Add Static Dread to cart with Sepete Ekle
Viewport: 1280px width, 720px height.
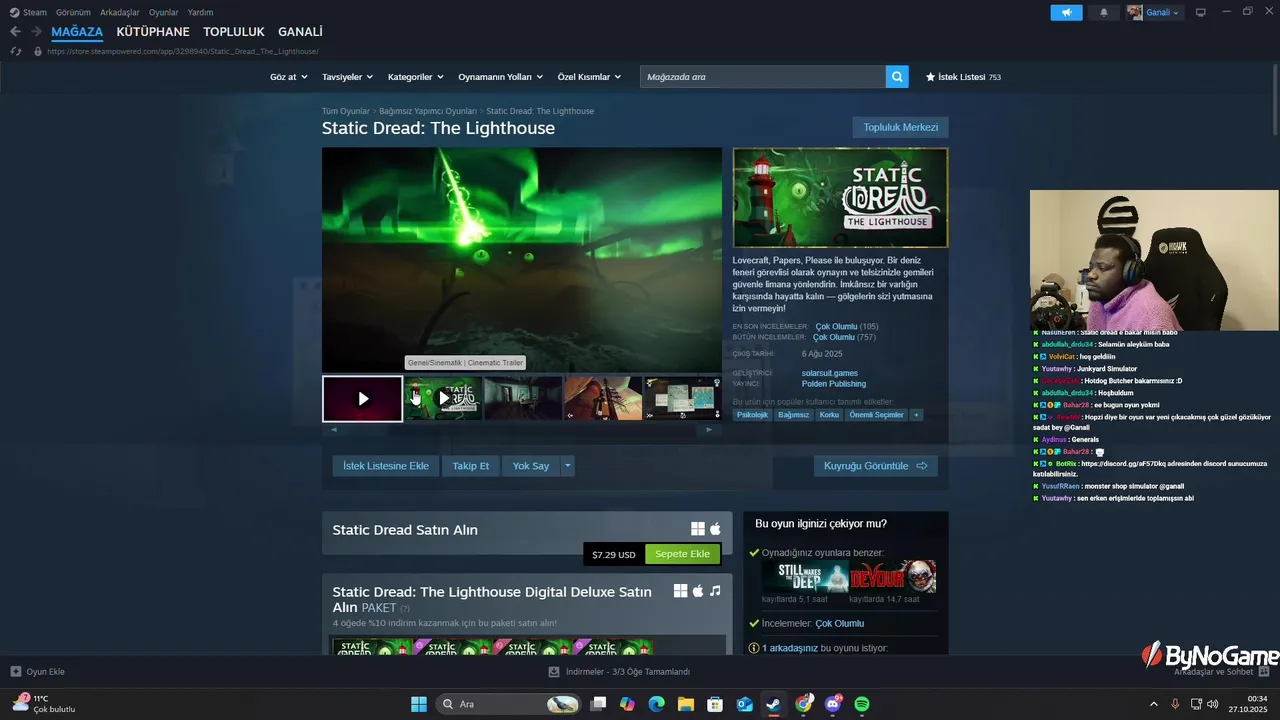point(682,554)
